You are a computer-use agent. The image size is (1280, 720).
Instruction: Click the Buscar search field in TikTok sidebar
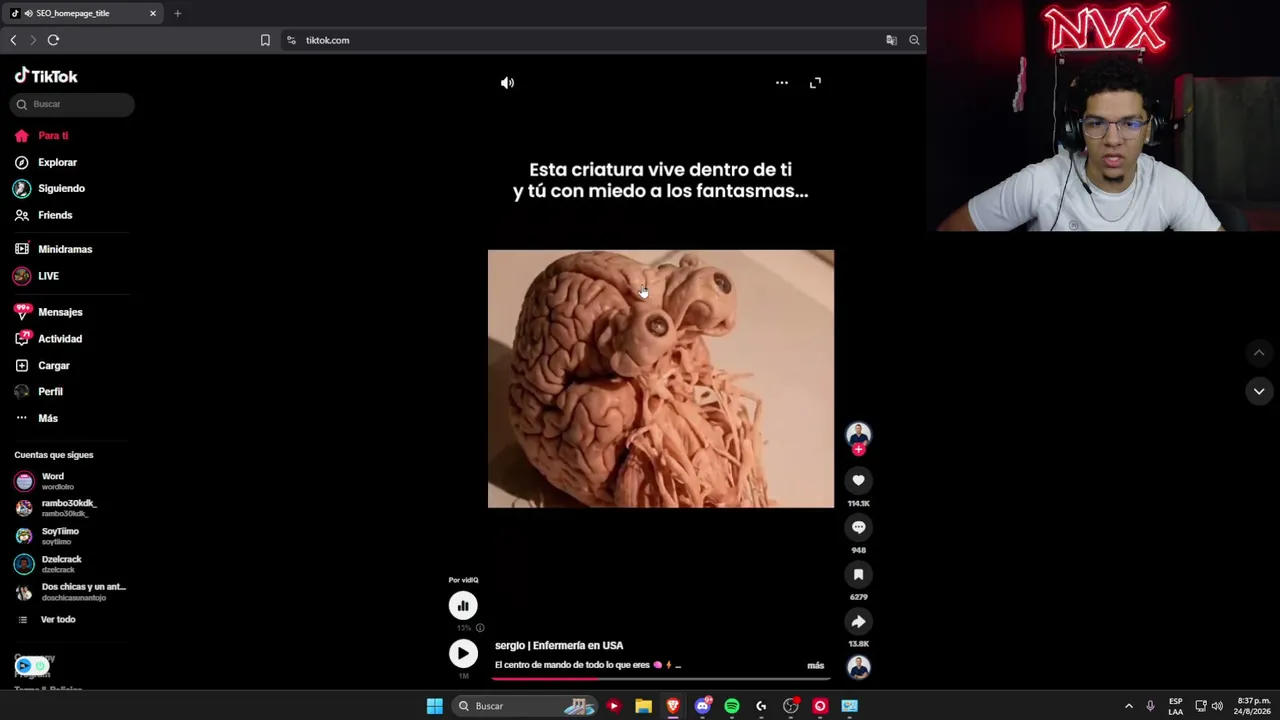click(x=72, y=104)
